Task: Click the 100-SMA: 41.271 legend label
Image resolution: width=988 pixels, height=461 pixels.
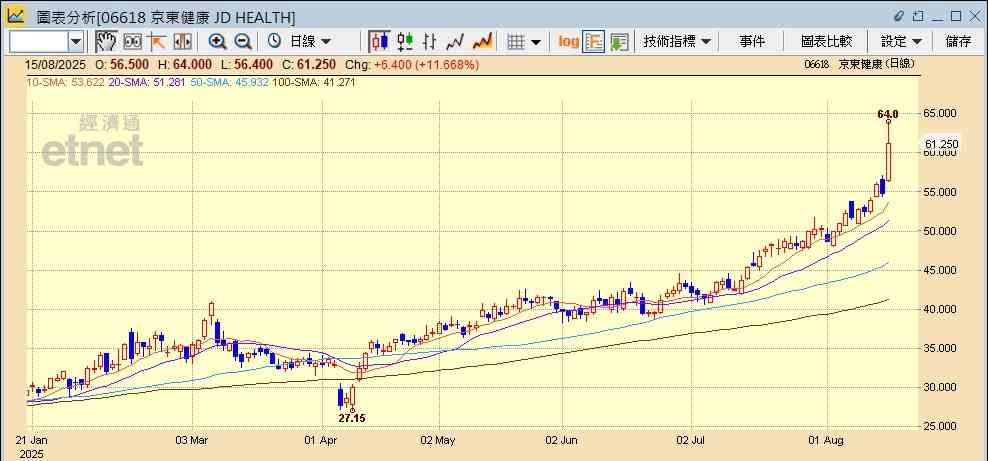Action: tap(313, 82)
